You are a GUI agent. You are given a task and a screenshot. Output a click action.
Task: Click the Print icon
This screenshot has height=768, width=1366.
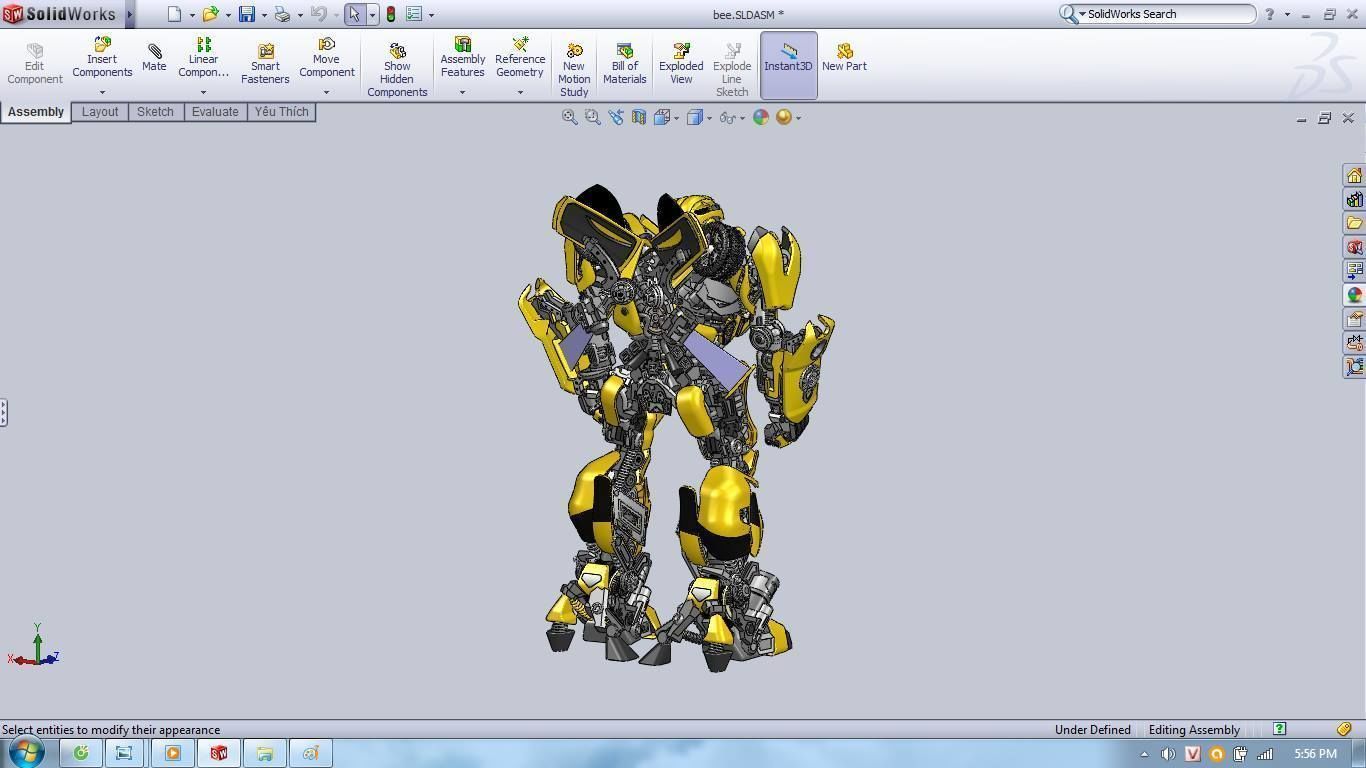282,14
